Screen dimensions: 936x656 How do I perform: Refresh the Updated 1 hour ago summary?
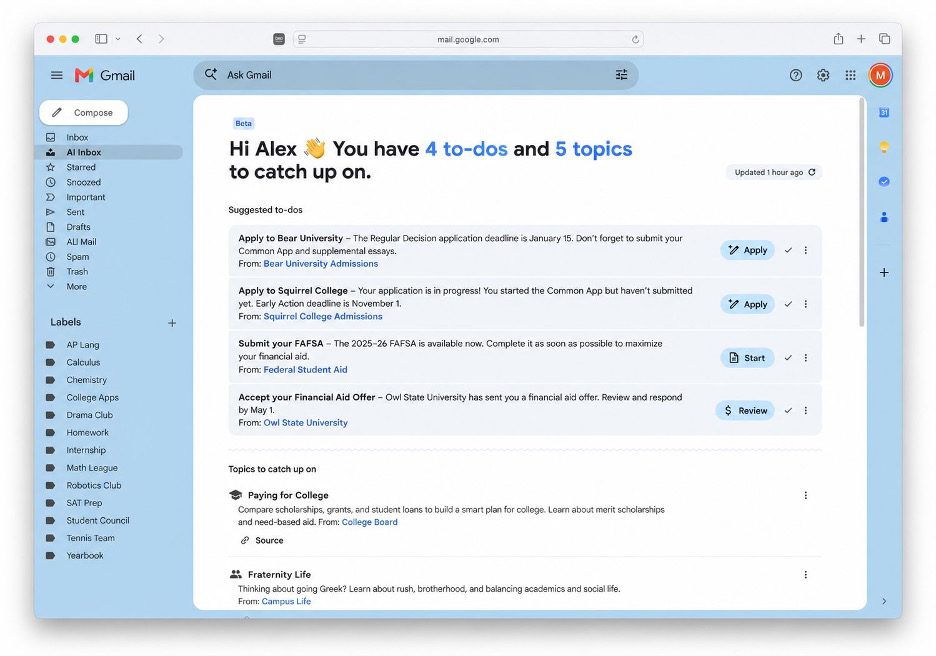click(812, 172)
